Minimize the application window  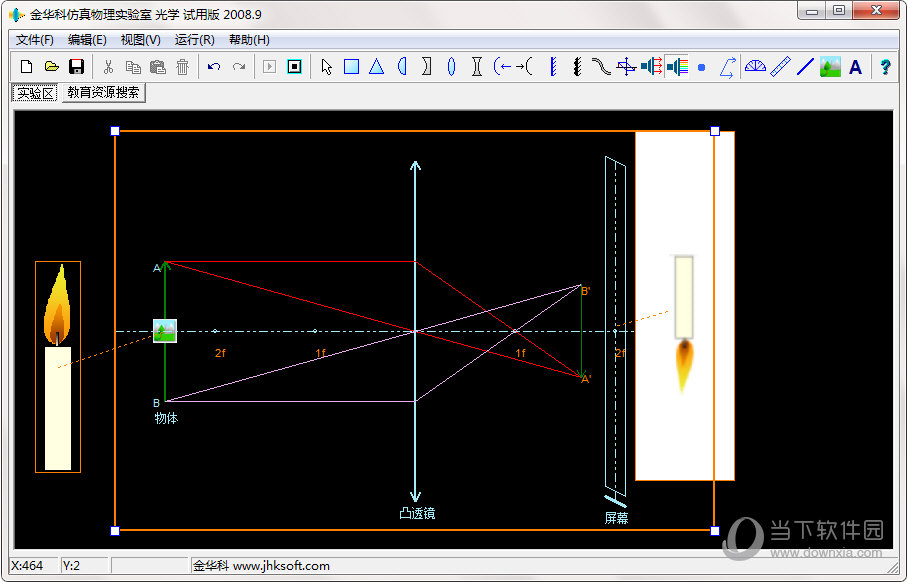click(812, 11)
